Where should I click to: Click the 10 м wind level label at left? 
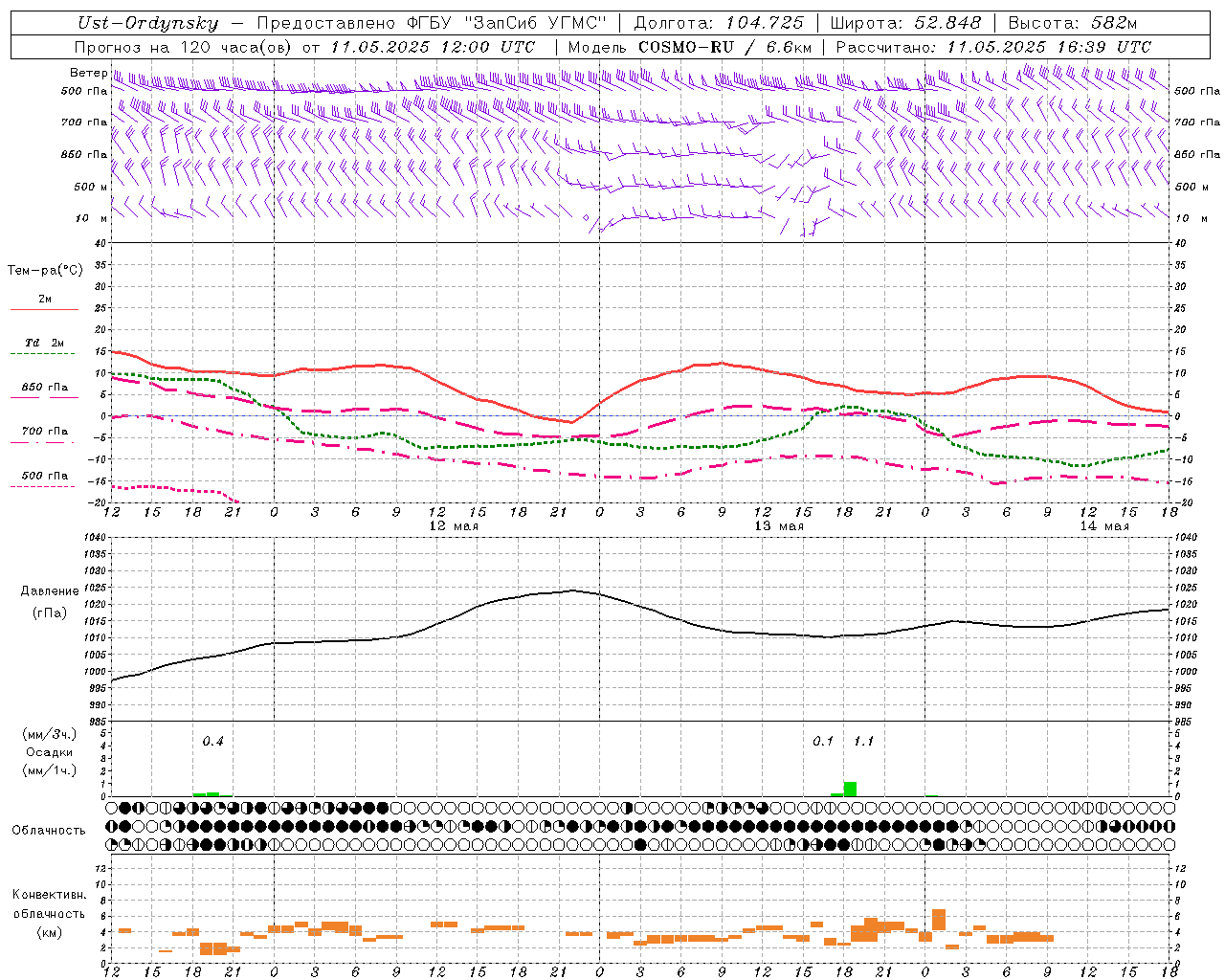pos(91,218)
